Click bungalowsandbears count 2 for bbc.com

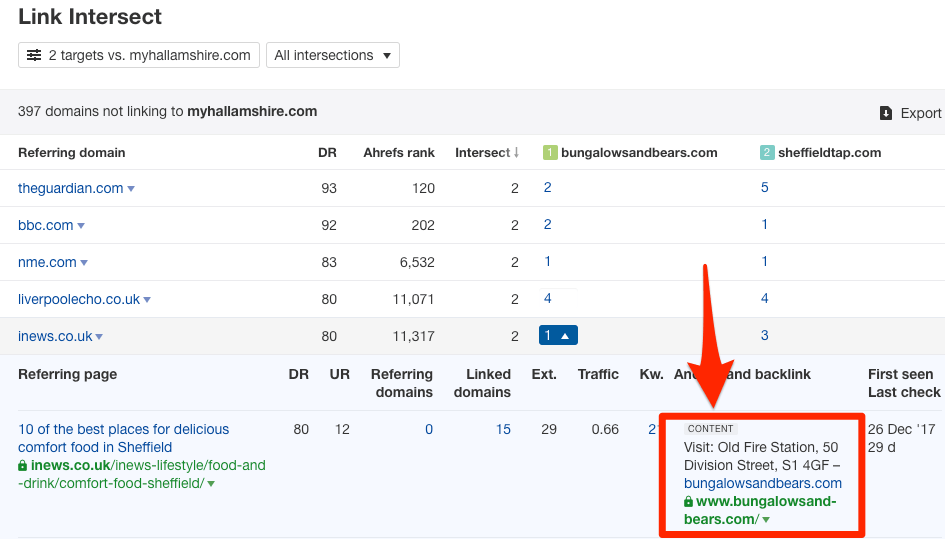547,224
